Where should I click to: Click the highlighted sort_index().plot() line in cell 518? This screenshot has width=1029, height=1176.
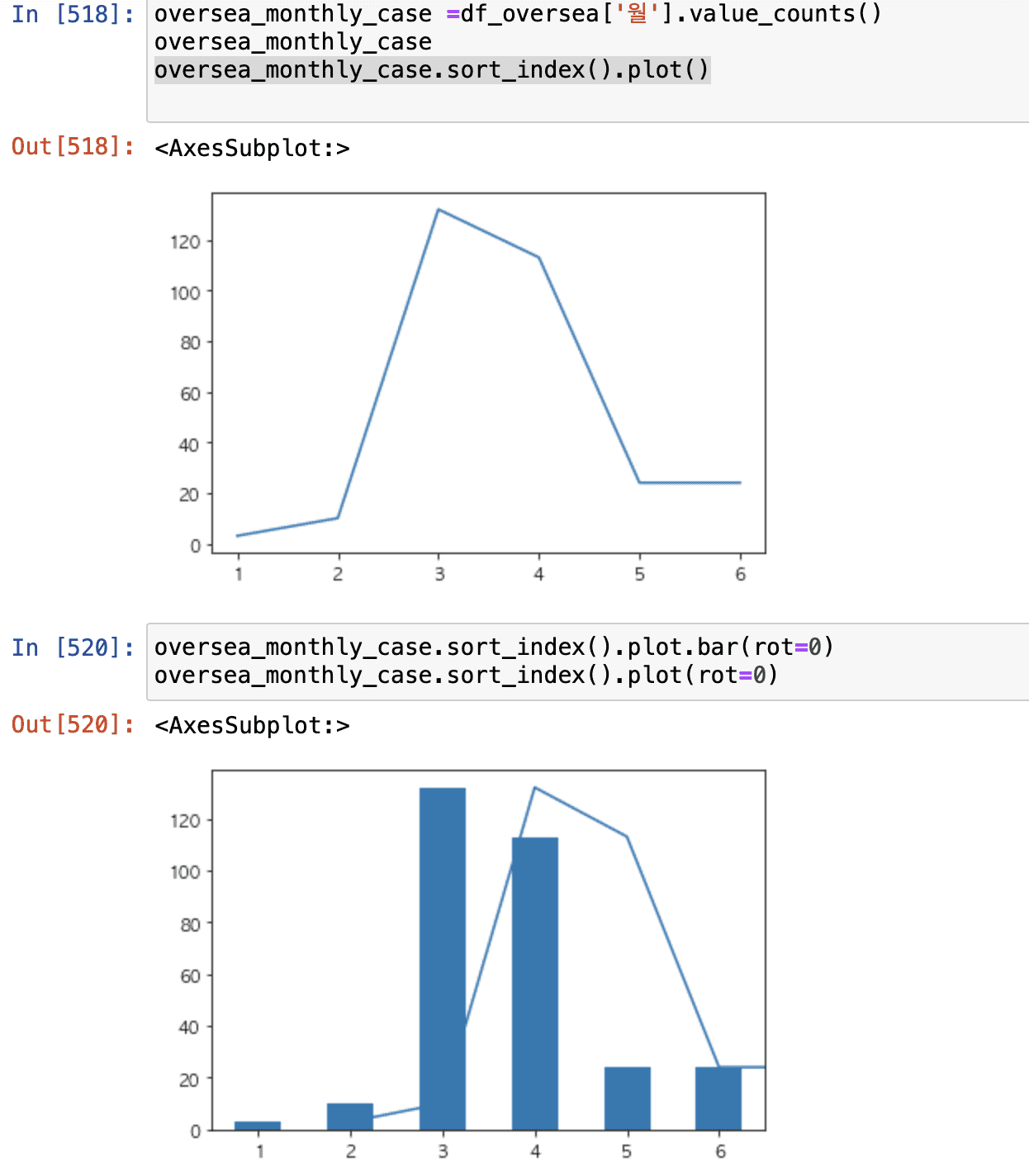(x=432, y=70)
